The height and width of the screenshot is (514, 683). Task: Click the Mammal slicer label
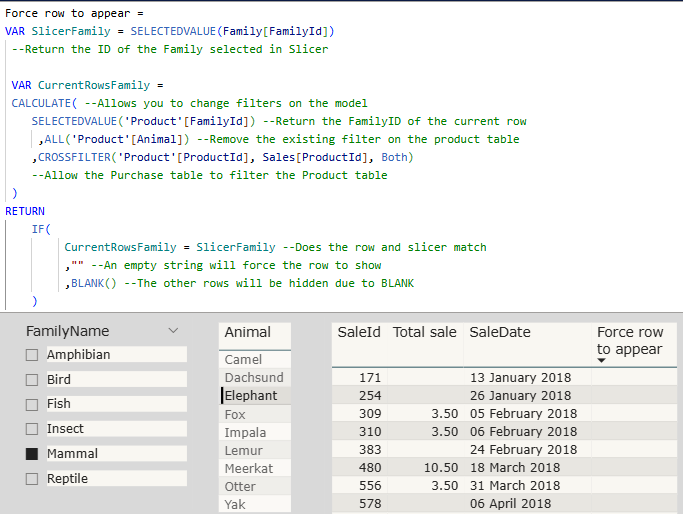click(x=72, y=453)
